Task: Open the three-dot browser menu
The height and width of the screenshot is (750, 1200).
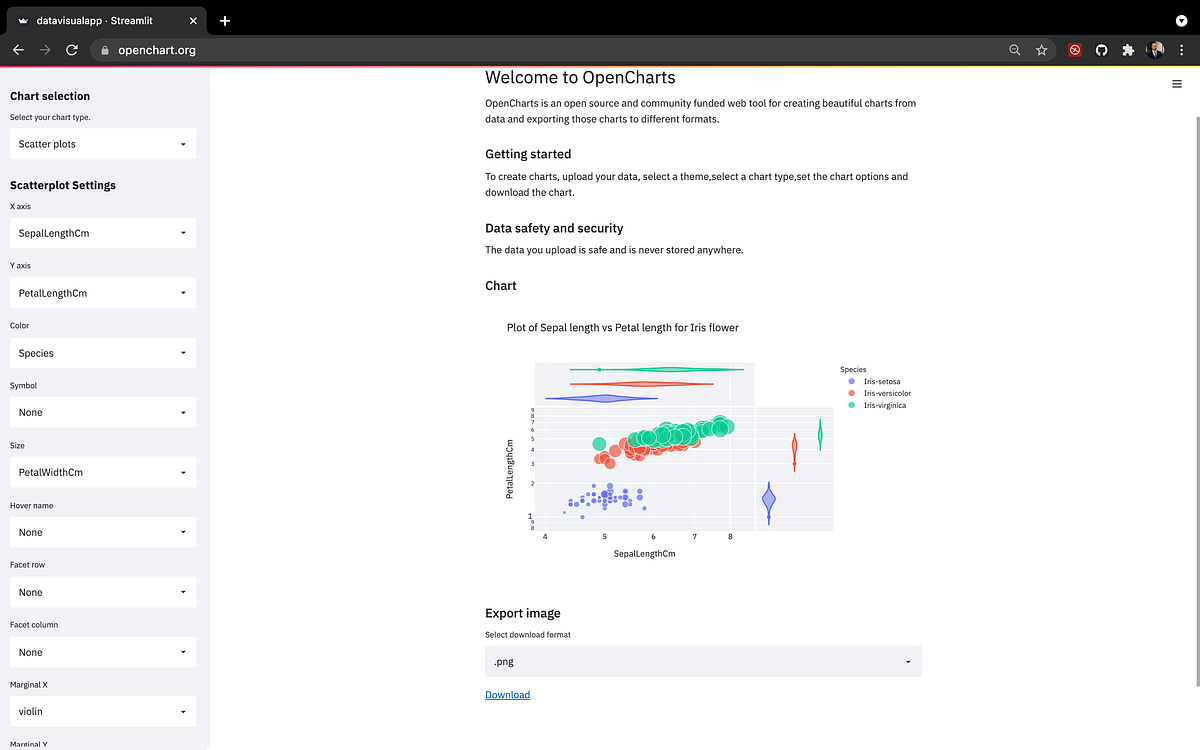Action: 1182,50
